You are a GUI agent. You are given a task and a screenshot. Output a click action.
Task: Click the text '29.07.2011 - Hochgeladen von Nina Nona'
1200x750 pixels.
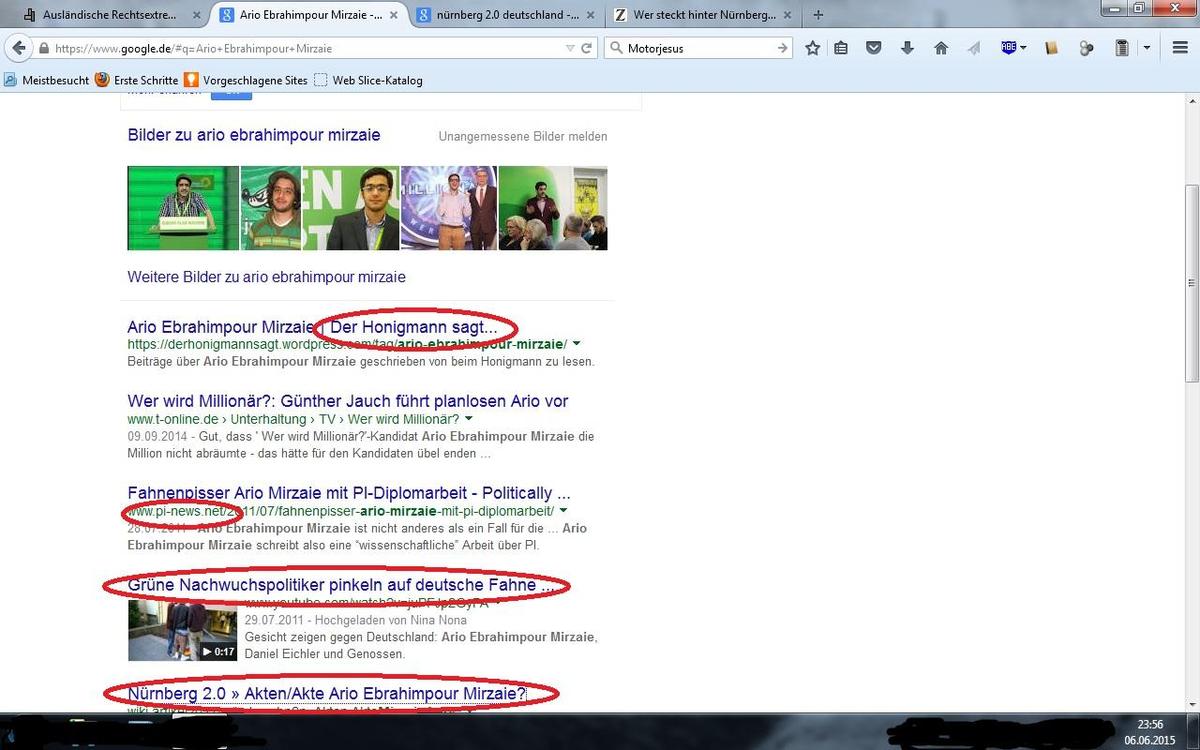point(356,620)
